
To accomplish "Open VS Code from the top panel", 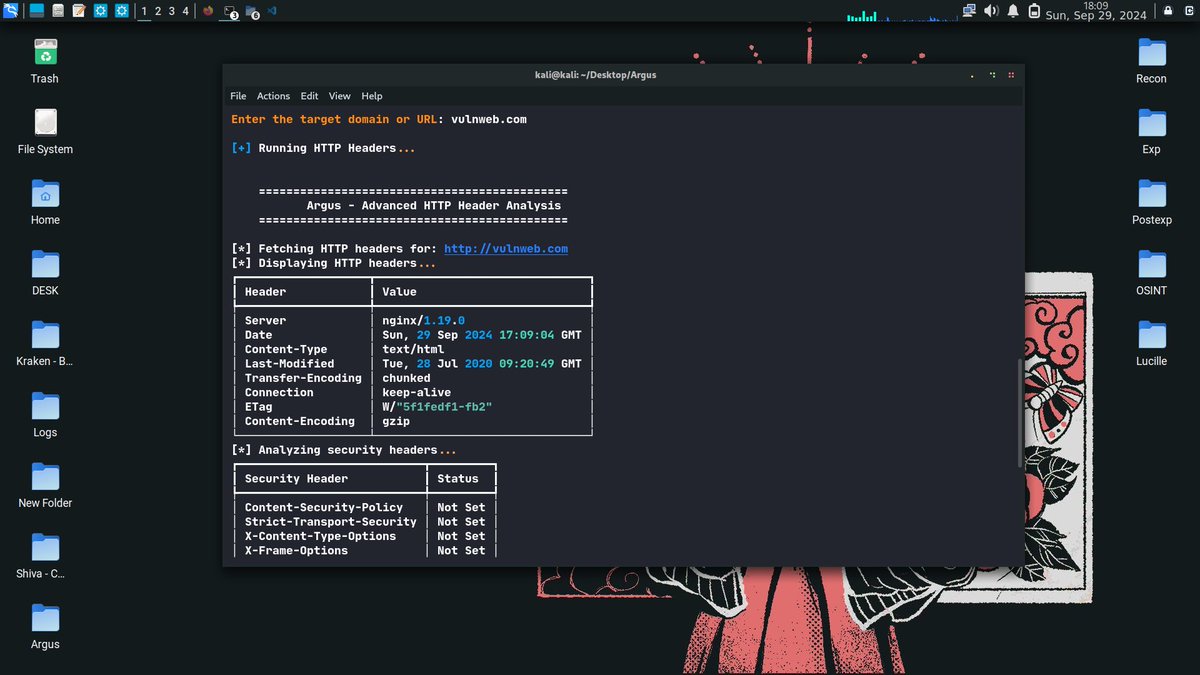I will (x=272, y=11).
